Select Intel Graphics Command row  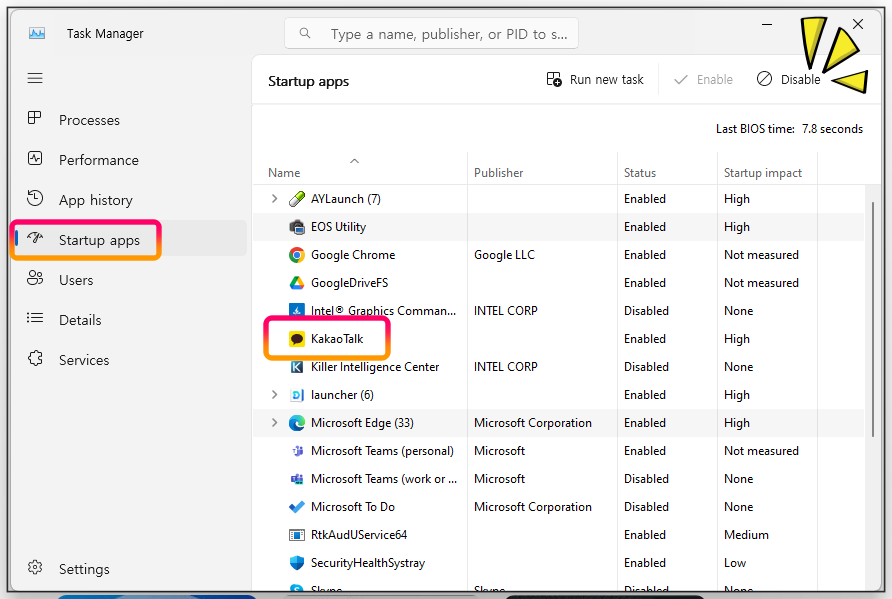pos(558,311)
